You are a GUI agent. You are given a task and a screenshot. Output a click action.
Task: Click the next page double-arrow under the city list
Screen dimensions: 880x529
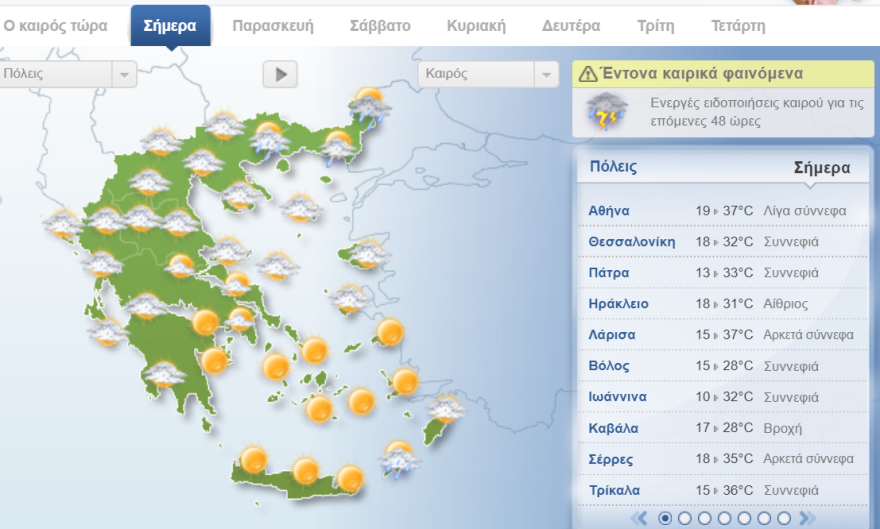tap(807, 518)
